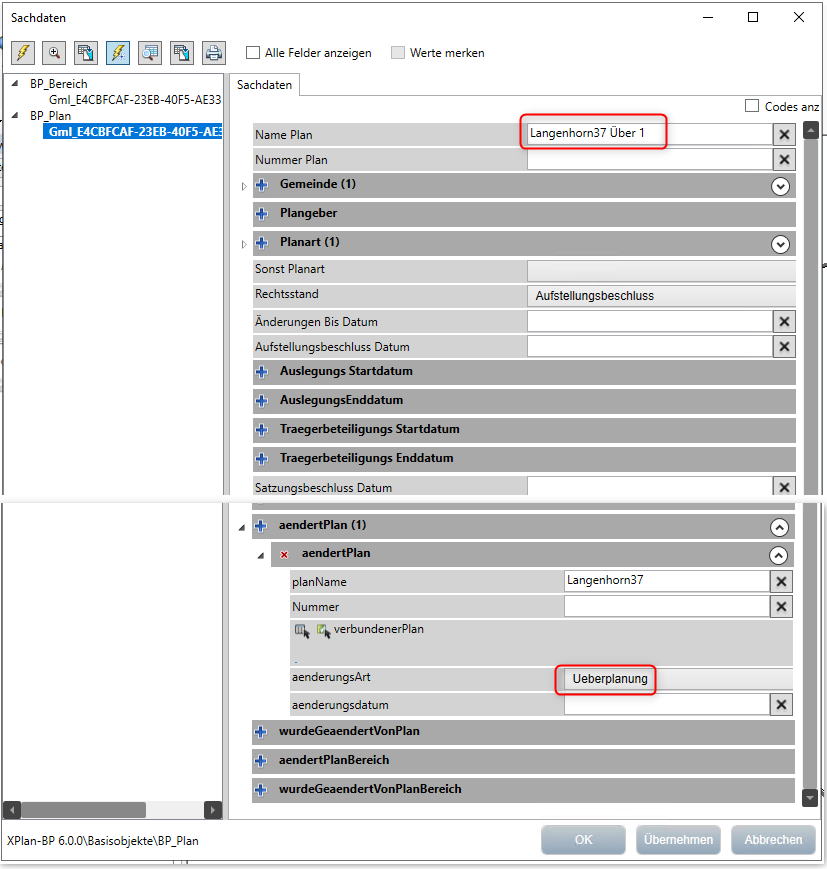
Task: Click the lightning bolt toolbar icon
Action: [21, 53]
